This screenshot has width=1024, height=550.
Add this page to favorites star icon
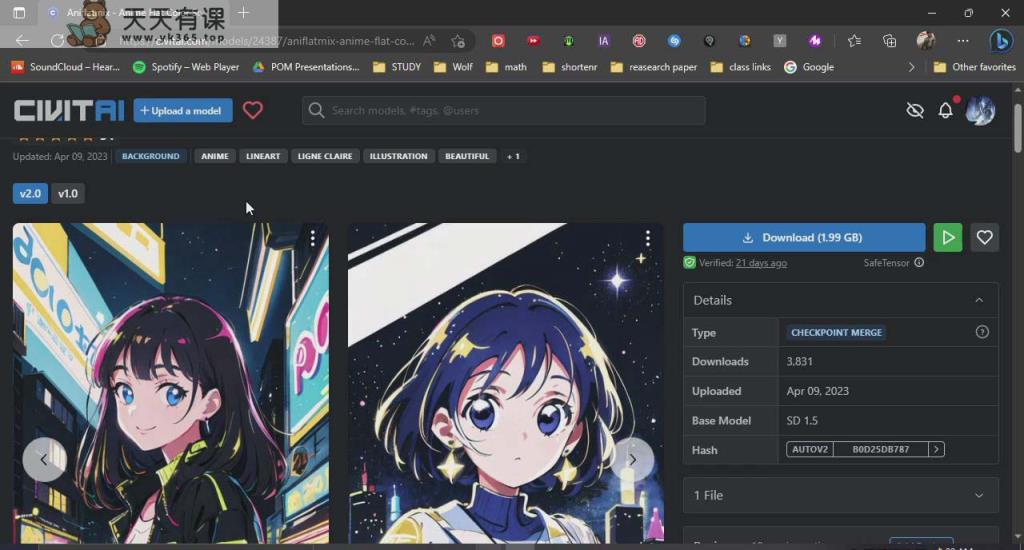[458, 40]
